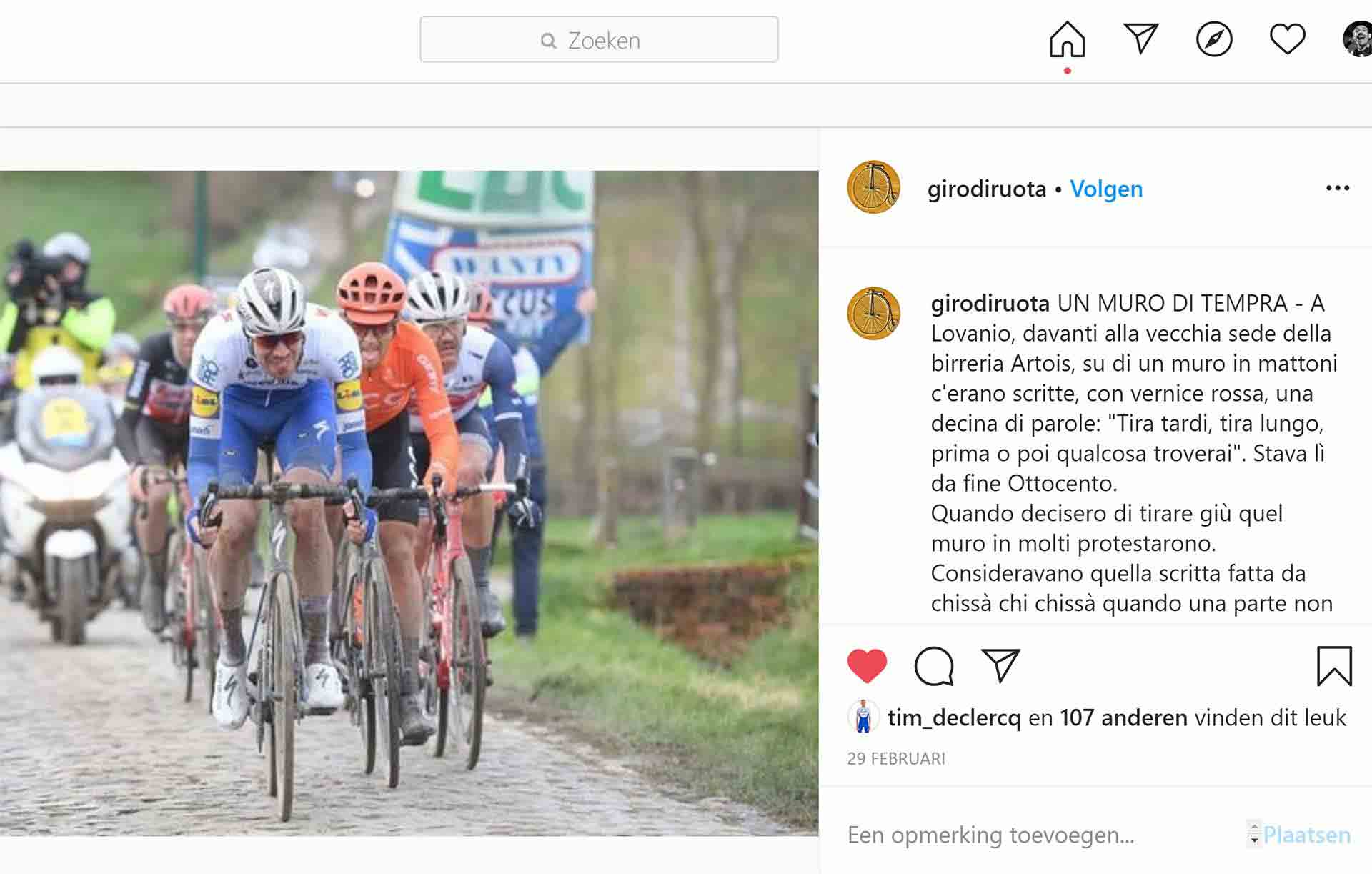Click girodiruota avatar beside the caption

click(x=873, y=314)
